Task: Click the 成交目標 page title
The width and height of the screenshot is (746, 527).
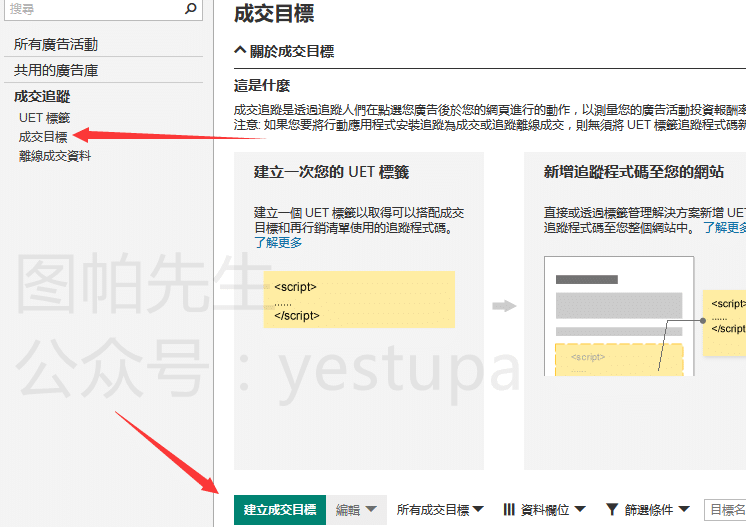Action: [x=274, y=13]
